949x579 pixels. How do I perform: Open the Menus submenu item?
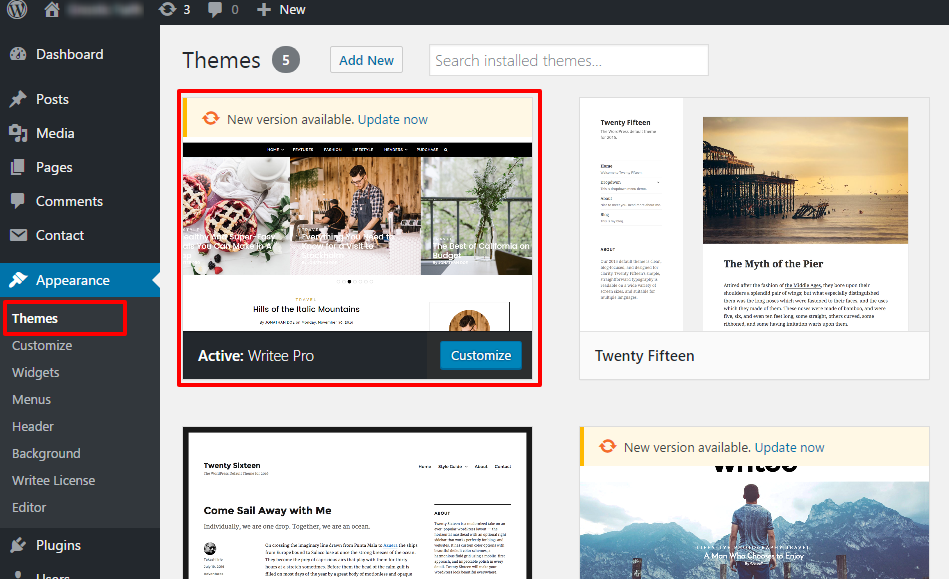(31, 399)
